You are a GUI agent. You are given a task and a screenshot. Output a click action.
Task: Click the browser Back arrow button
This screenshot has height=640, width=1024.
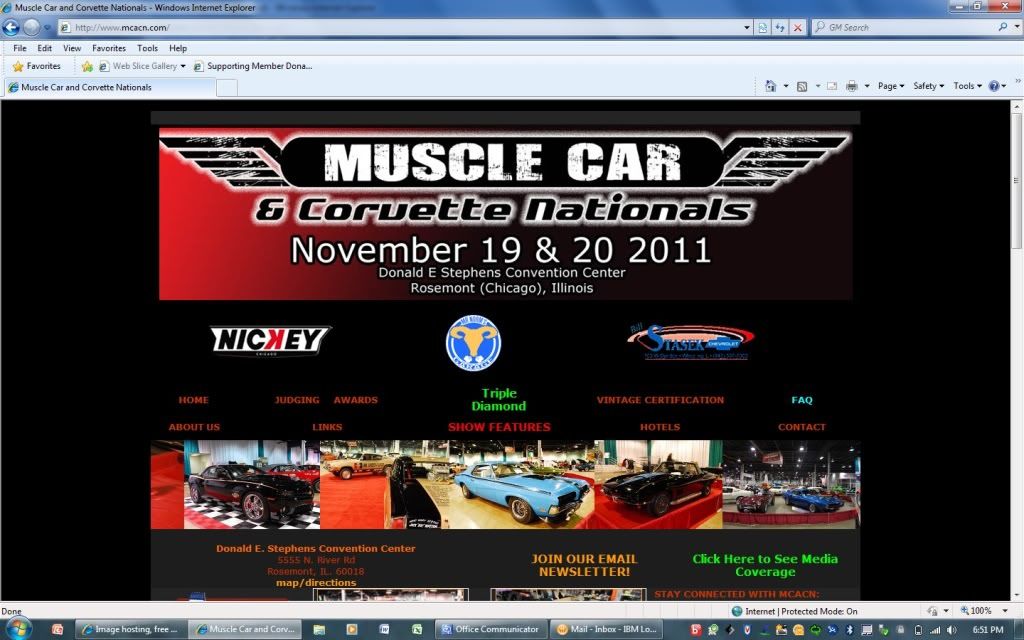[11, 28]
